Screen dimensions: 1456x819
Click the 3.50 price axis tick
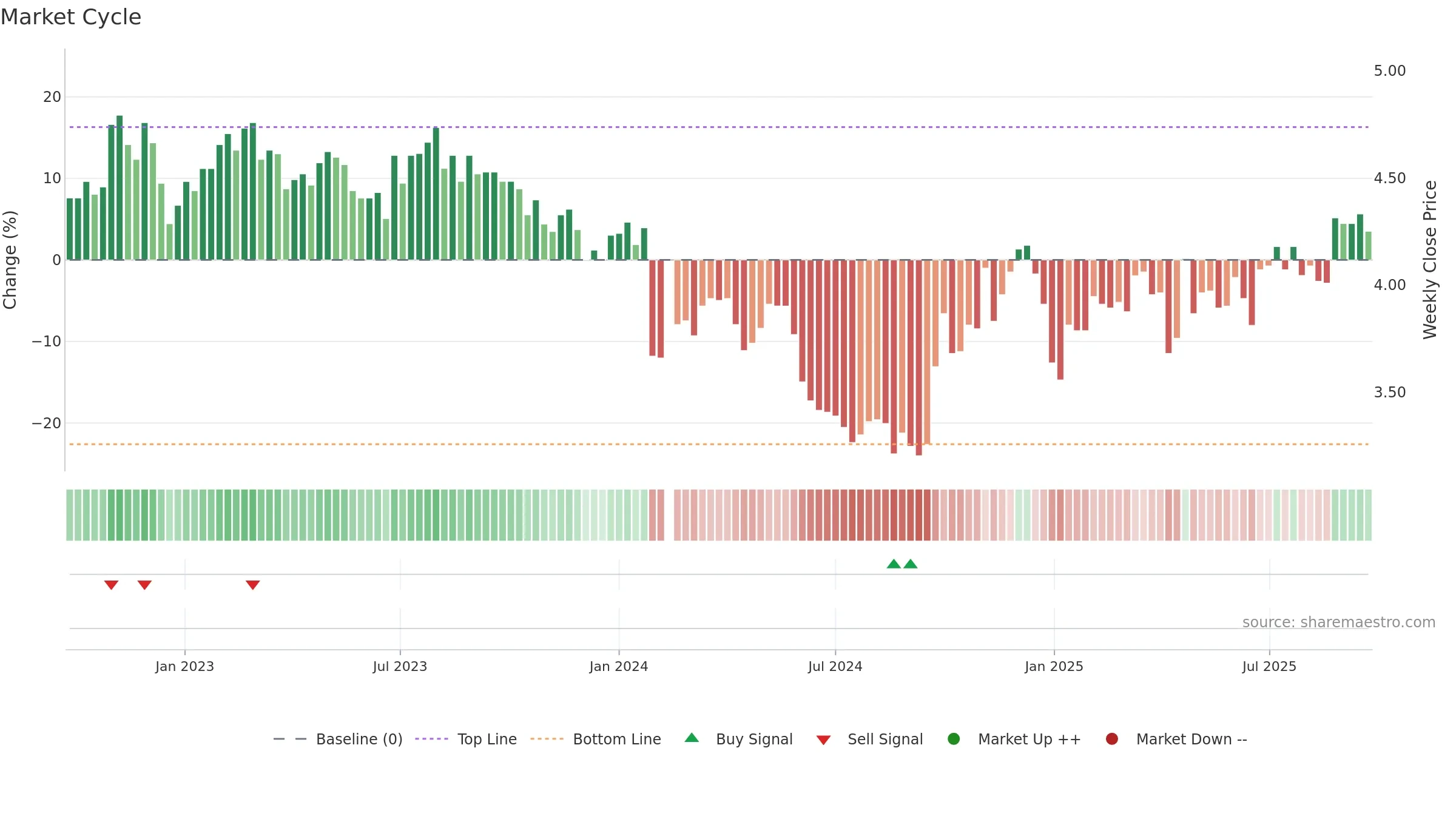click(x=1390, y=393)
